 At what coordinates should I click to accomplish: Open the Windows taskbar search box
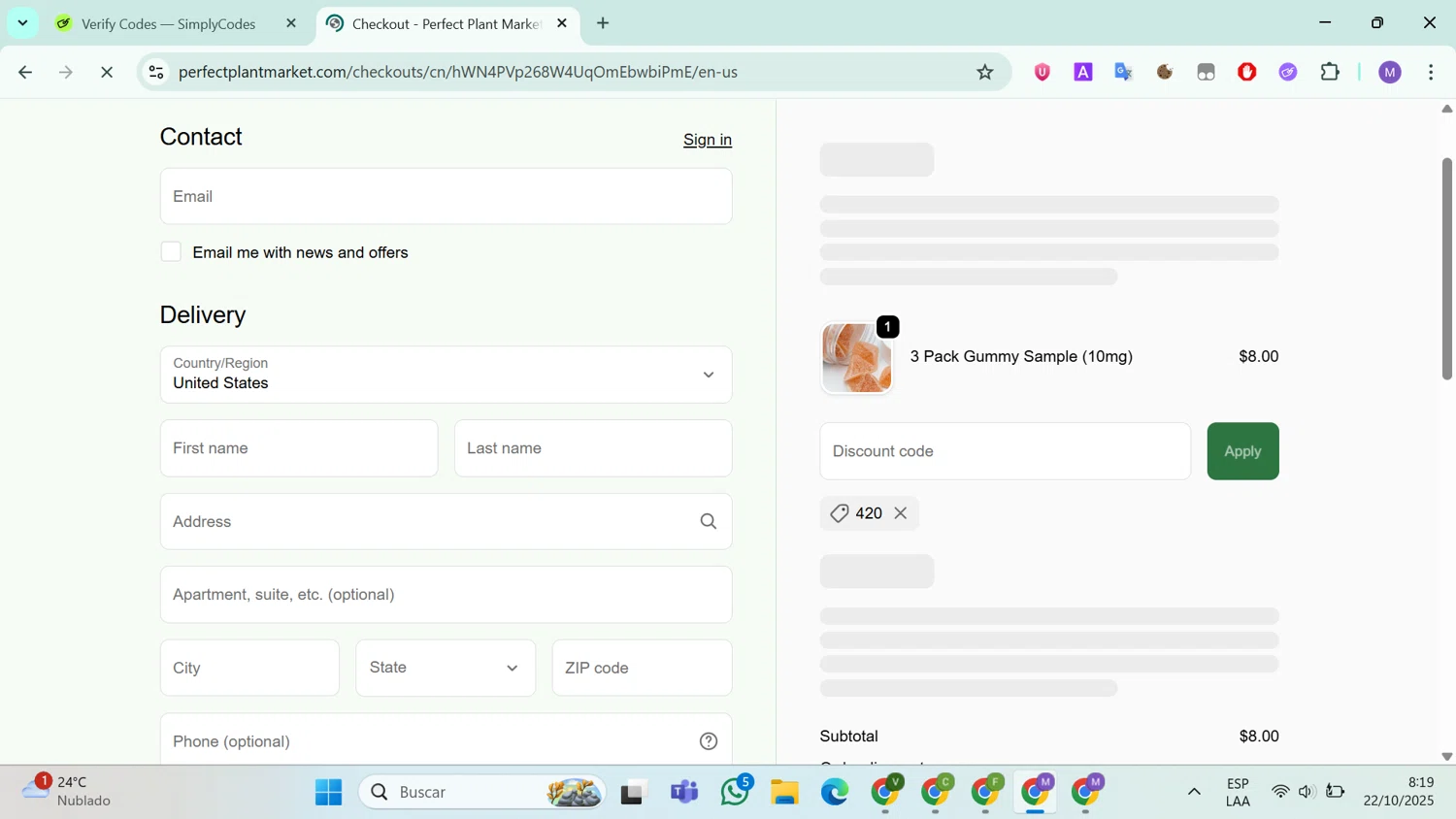[x=482, y=792]
